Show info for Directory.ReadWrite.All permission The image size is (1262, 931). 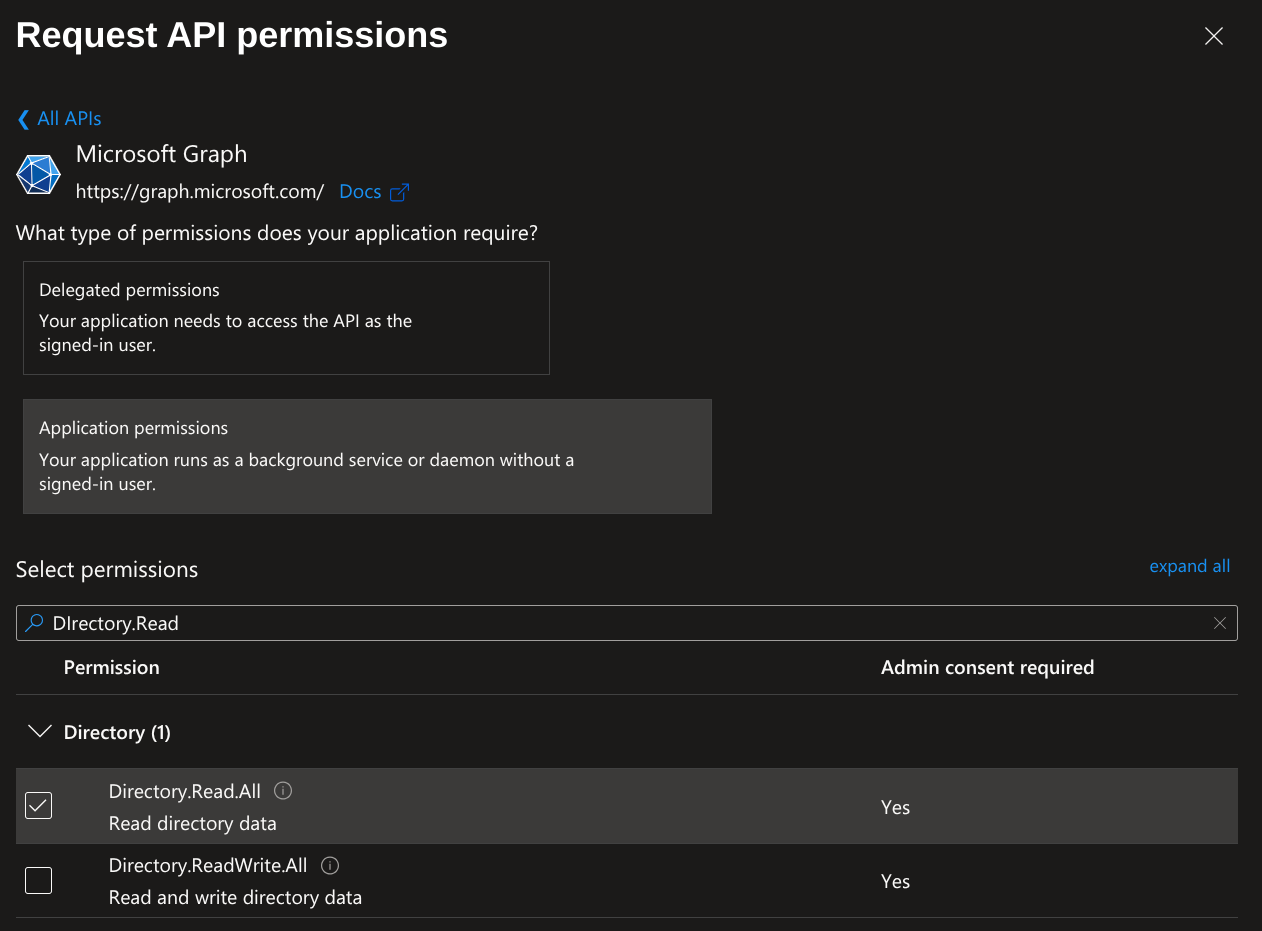point(330,865)
